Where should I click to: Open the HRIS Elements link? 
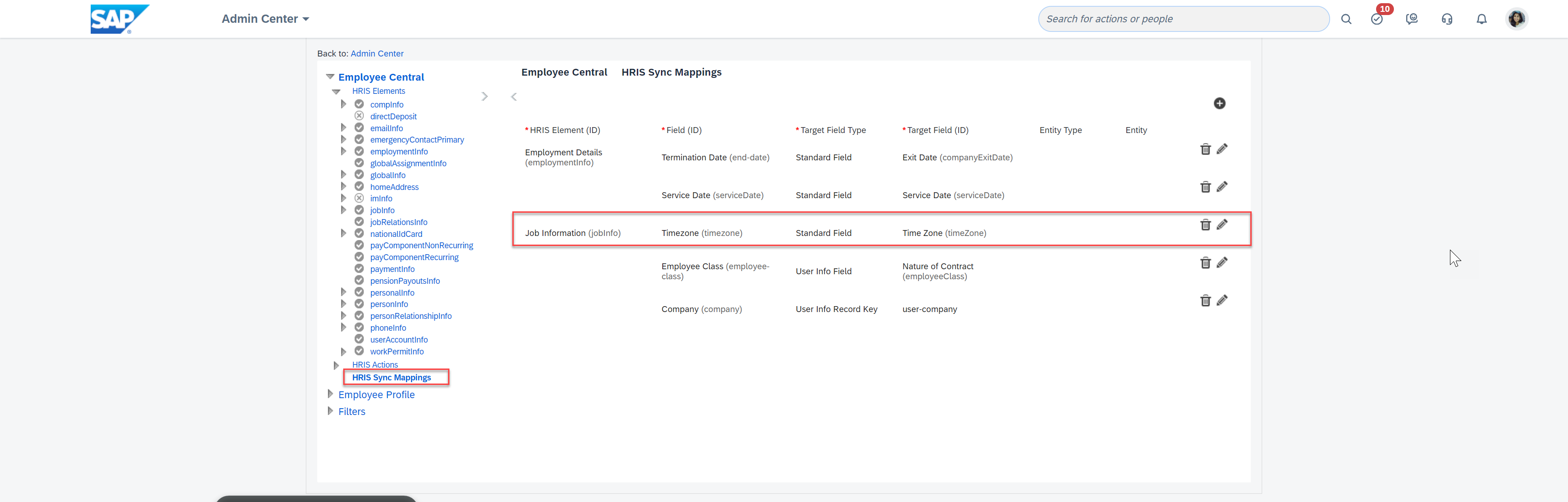[378, 91]
